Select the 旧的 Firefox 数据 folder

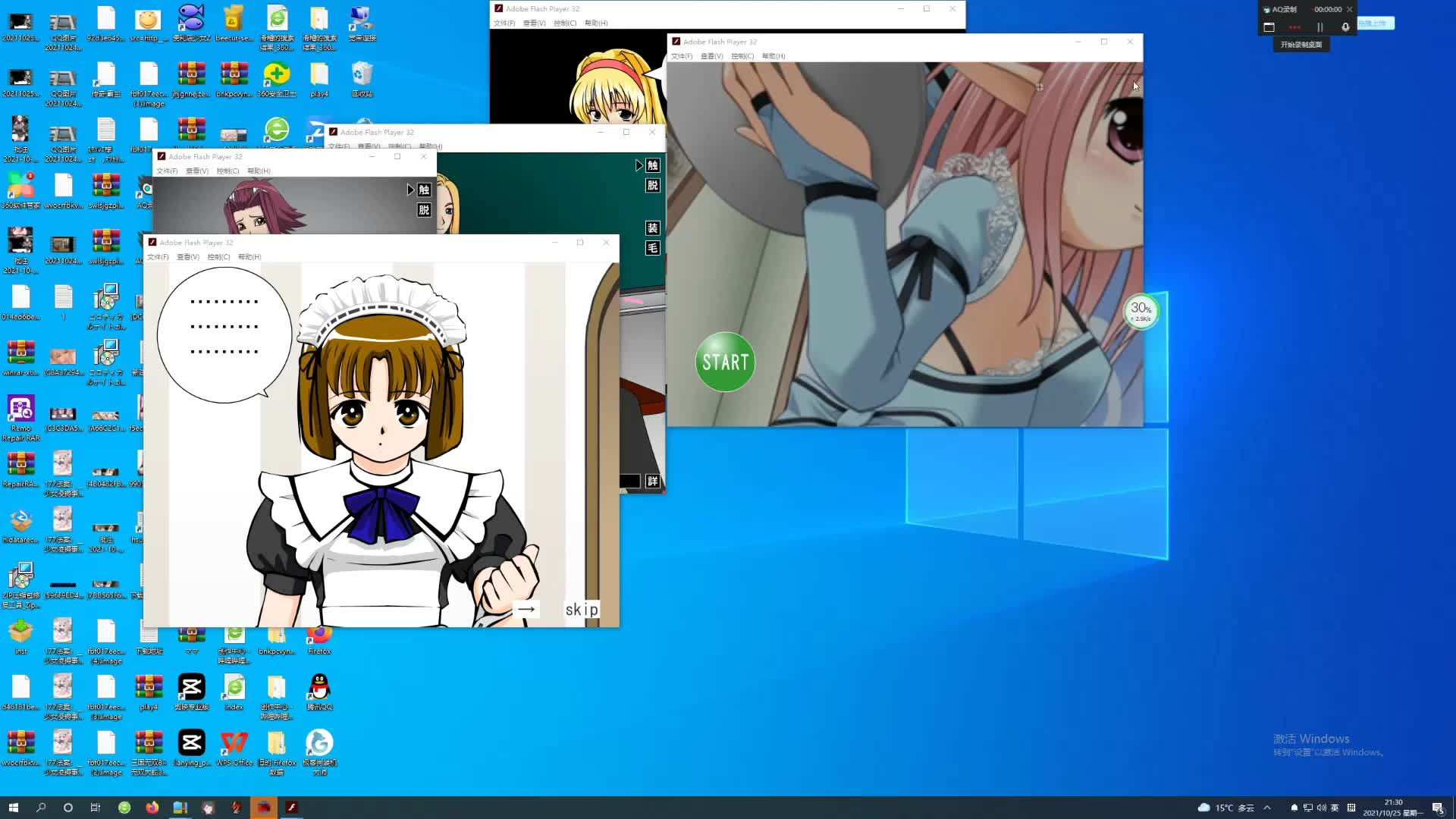click(x=277, y=753)
